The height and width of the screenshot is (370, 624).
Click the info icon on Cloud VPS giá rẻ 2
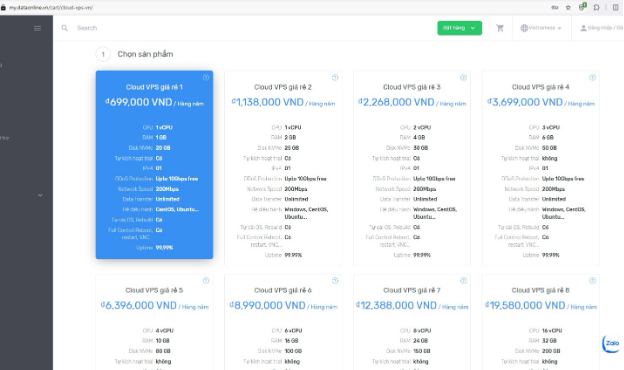(x=335, y=78)
